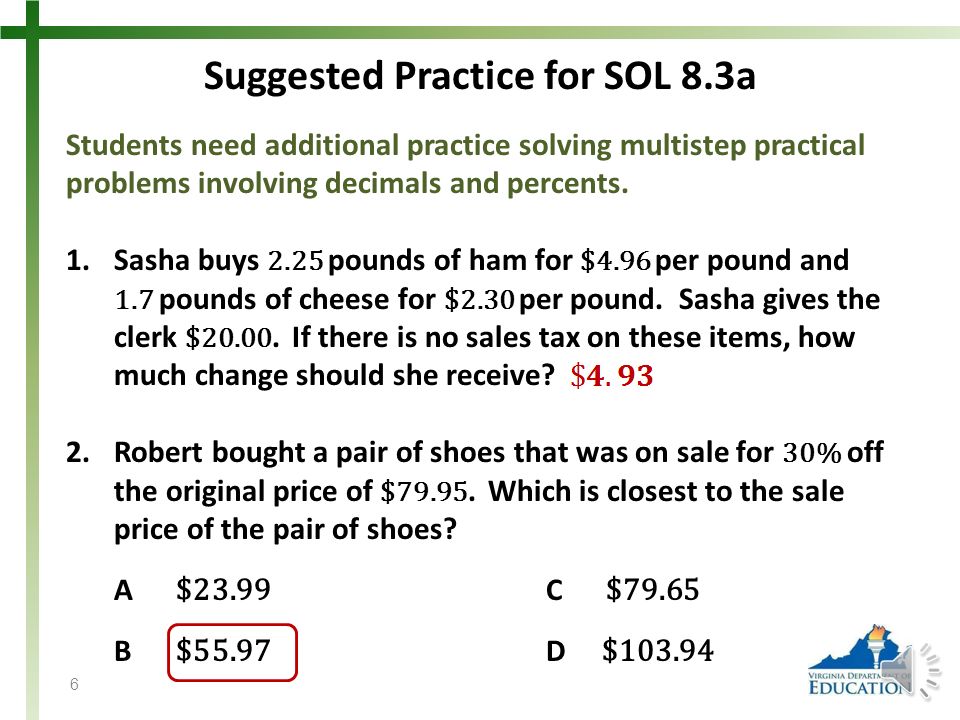Click the letter B option label

[x=122, y=651]
